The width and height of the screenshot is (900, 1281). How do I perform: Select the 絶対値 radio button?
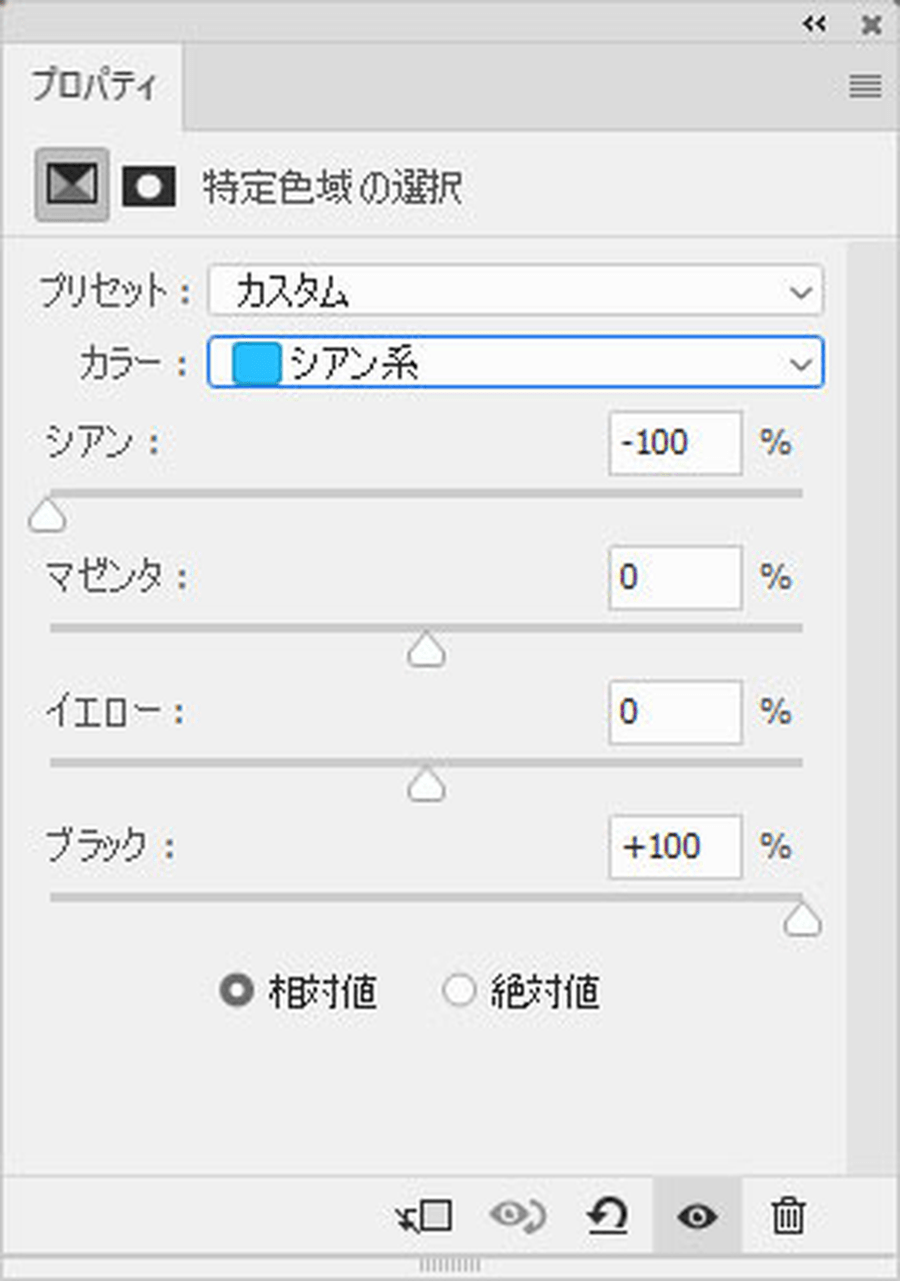pos(459,992)
